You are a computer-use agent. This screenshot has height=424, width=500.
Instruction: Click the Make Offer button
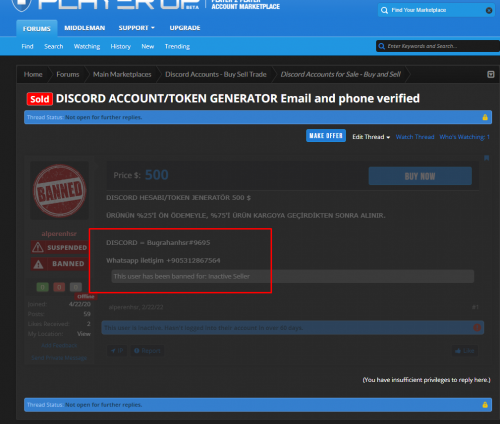[x=326, y=136]
